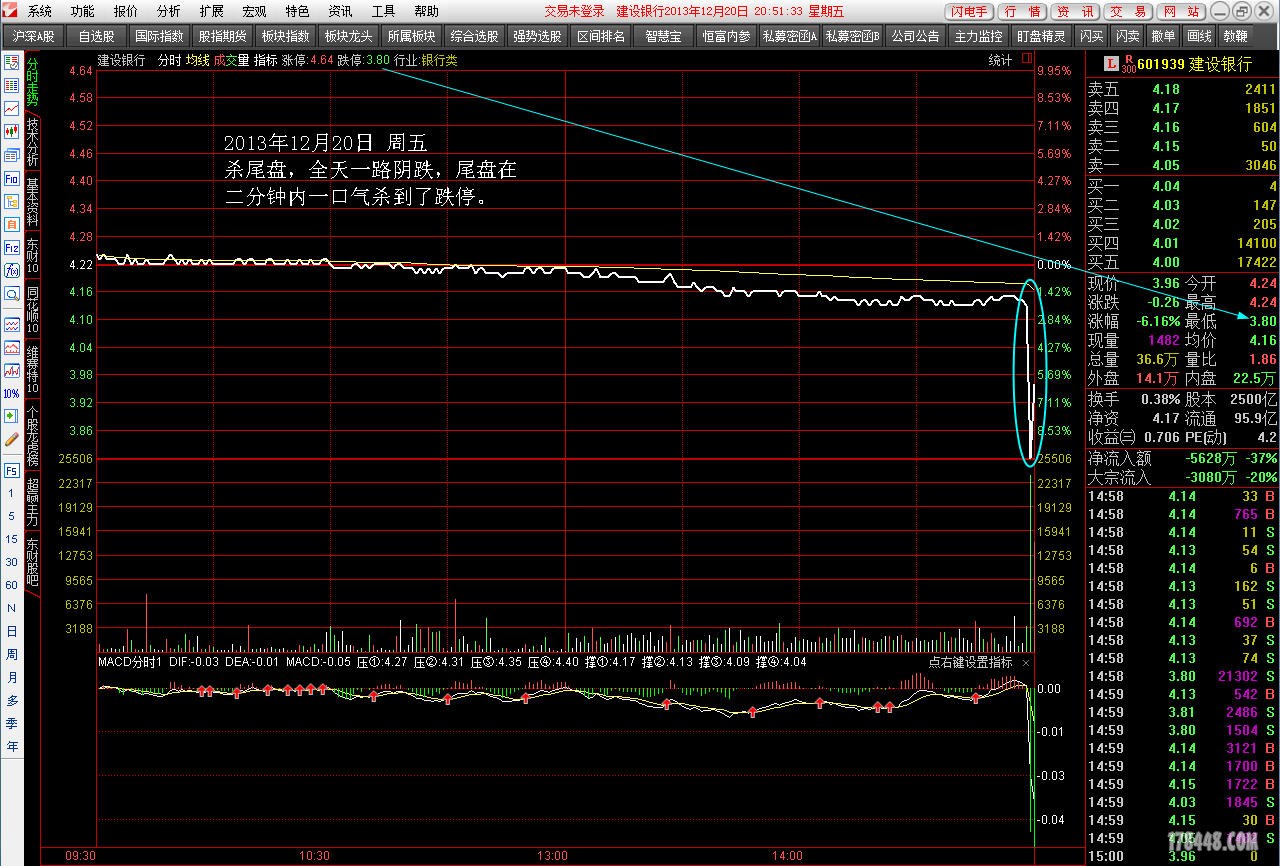Viewport: 1280px width, 866px height.
Task: Select the 60-minute period in left sidebar
Action: pyautogui.click(x=12, y=585)
